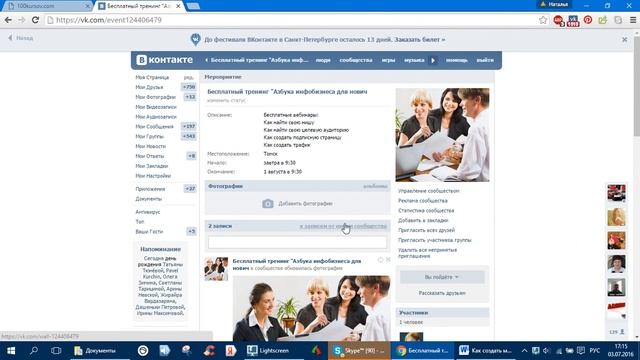Click the browser address bar
640x360 pixels.
tap(292, 20)
